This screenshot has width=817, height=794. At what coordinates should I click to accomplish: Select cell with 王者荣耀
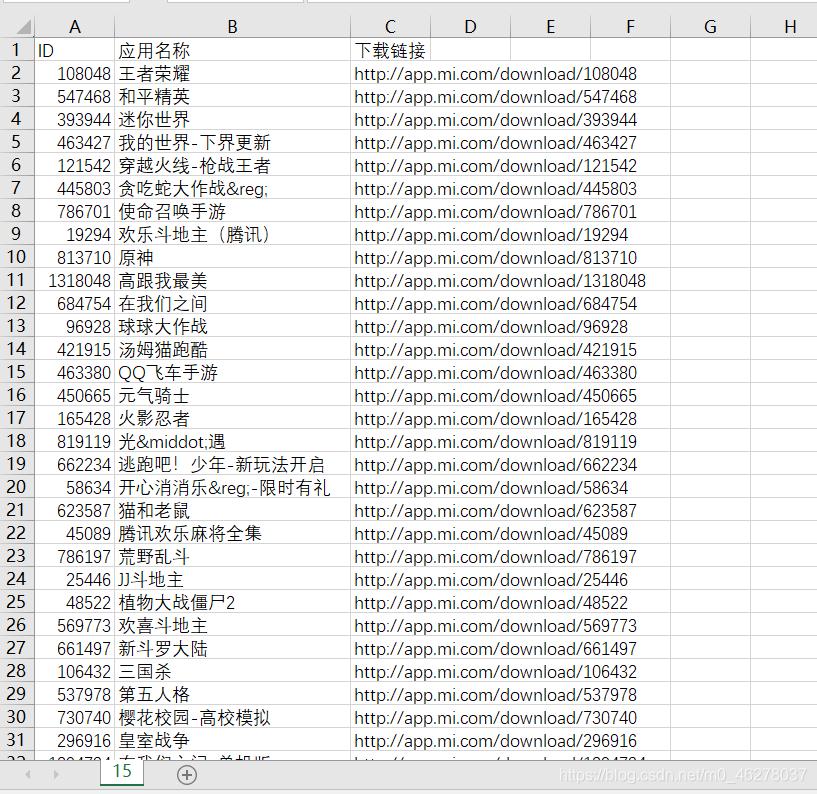click(x=232, y=73)
